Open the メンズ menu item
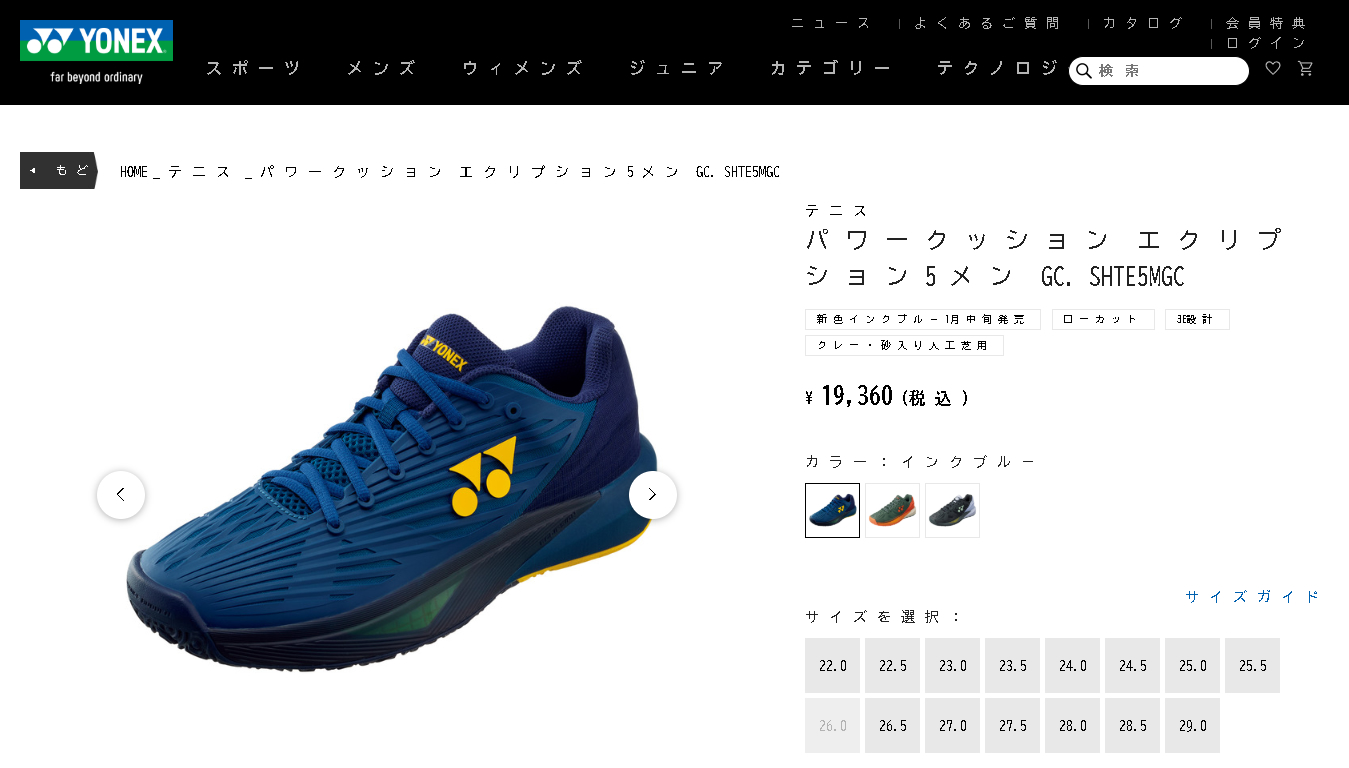The width and height of the screenshot is (1349, 768). 381,68
